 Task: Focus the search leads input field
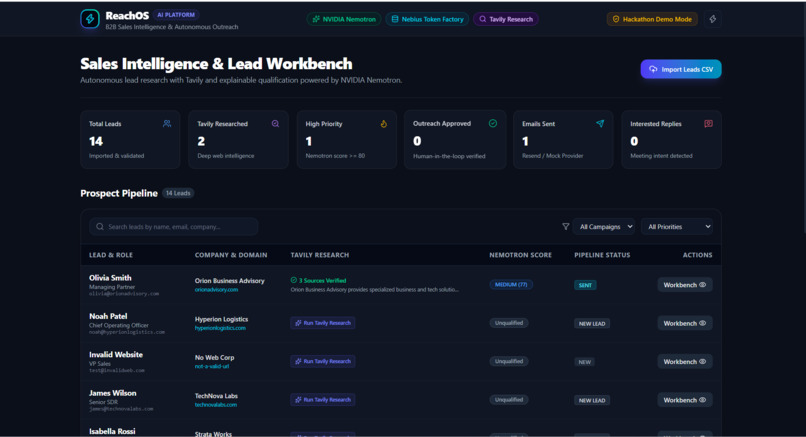pos(174,226)
